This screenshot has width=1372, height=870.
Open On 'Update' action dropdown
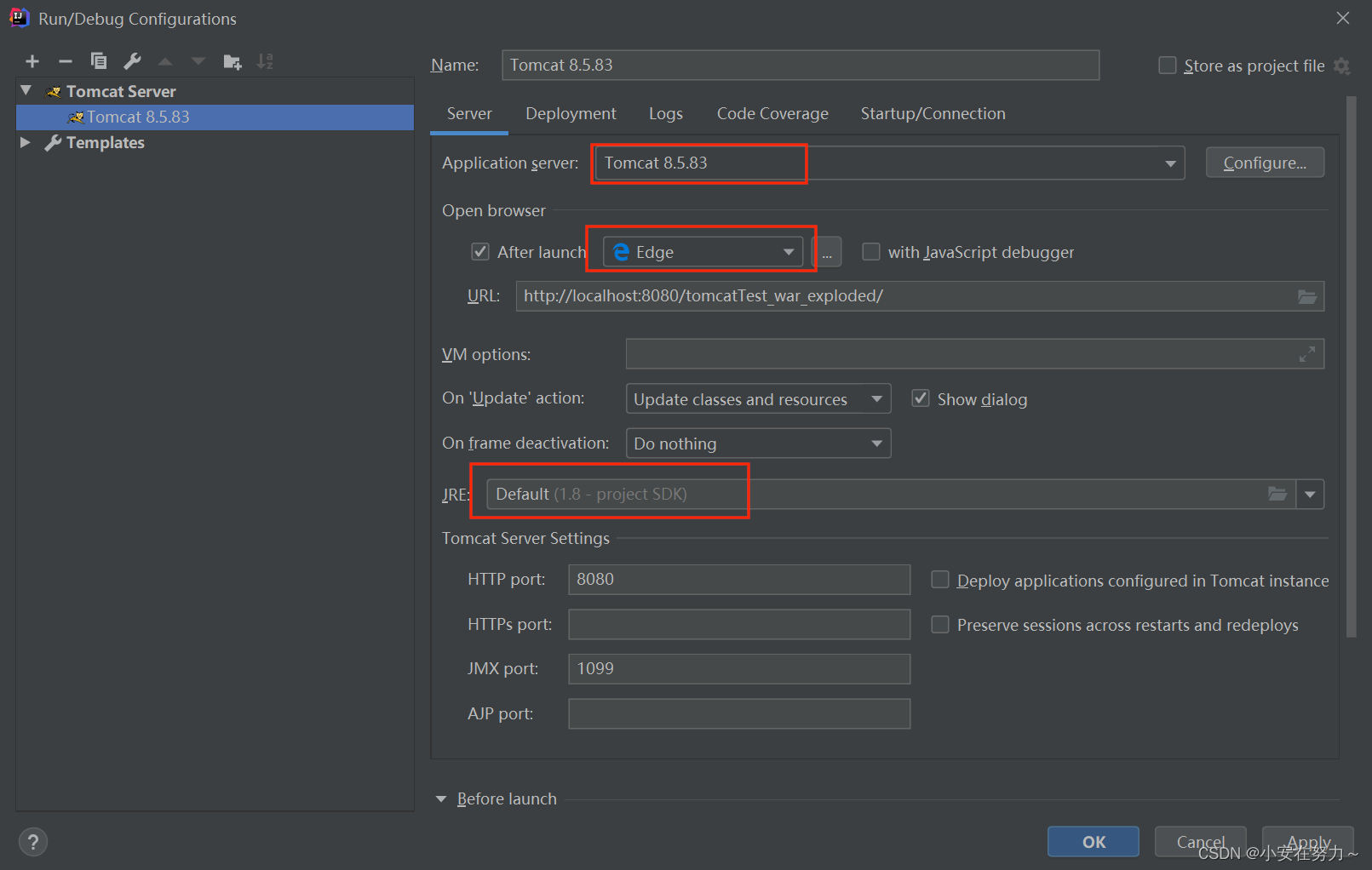pos(759,398)
